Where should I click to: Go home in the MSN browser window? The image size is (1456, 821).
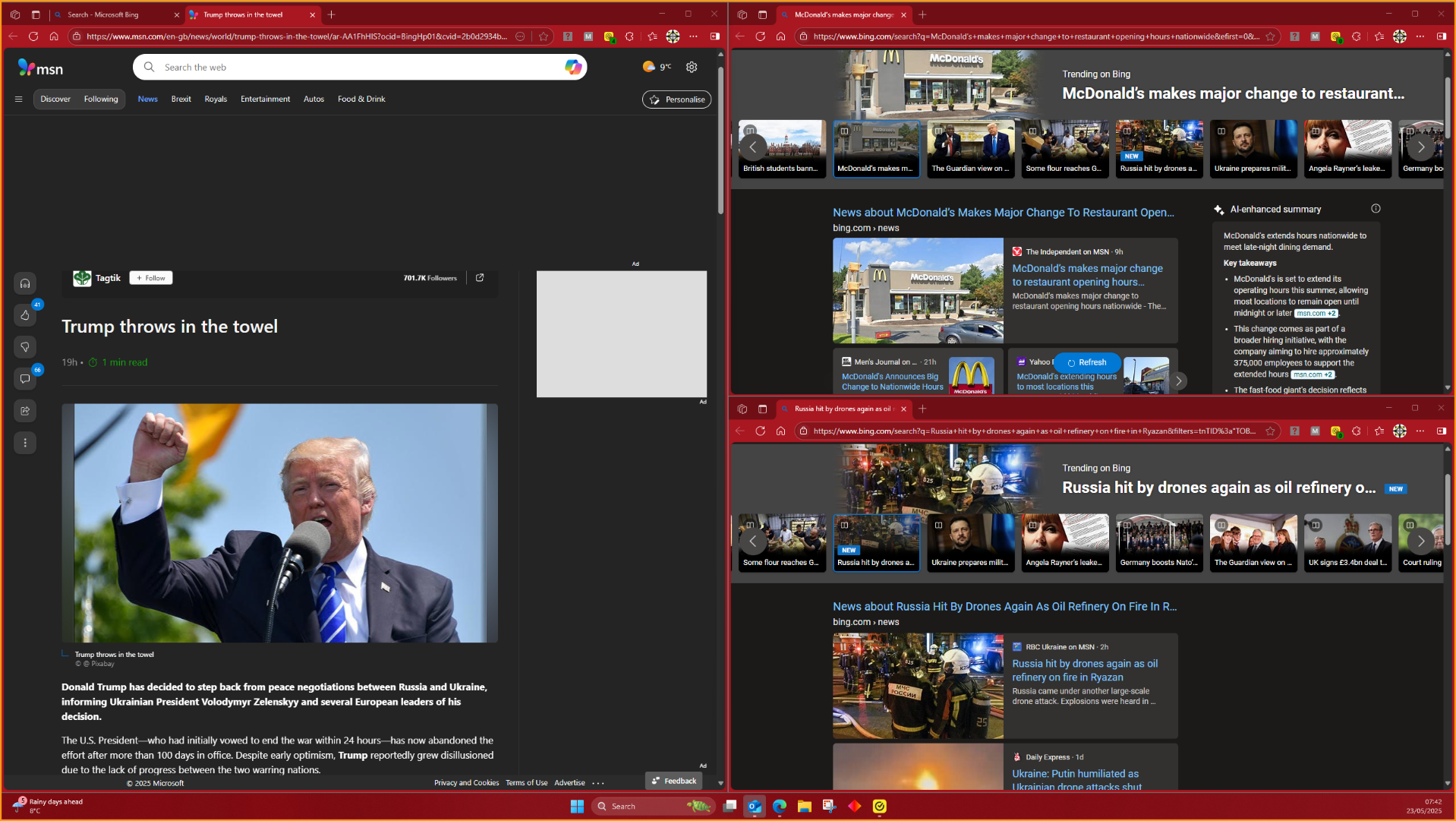(x=54, y=36)
